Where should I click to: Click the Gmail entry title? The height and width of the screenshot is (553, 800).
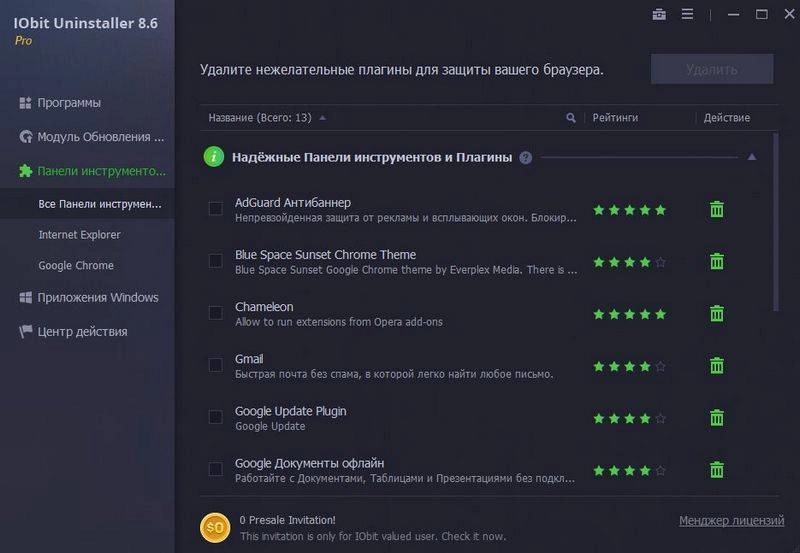249,359
